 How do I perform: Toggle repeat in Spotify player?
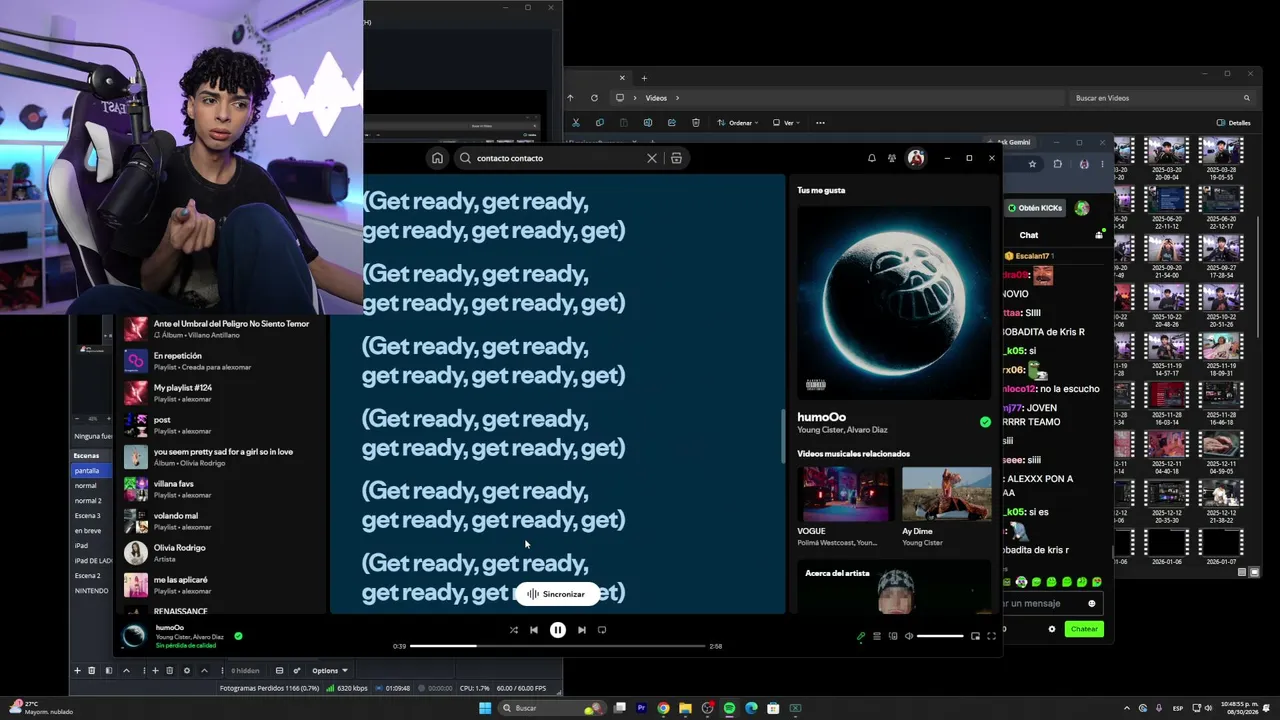tap(602, 630)
